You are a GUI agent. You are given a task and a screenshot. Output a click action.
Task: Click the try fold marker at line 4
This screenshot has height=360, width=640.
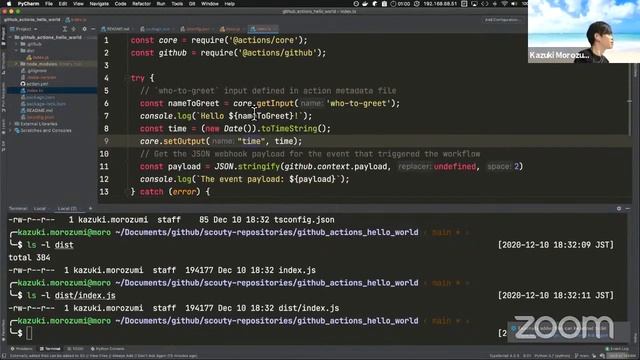(127, 78)
